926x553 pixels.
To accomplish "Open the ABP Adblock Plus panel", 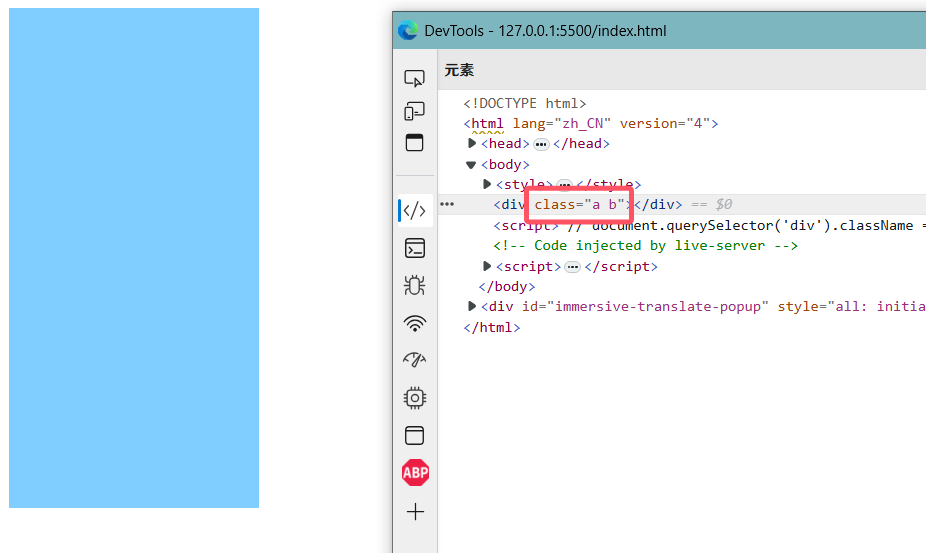I will 415,473.
